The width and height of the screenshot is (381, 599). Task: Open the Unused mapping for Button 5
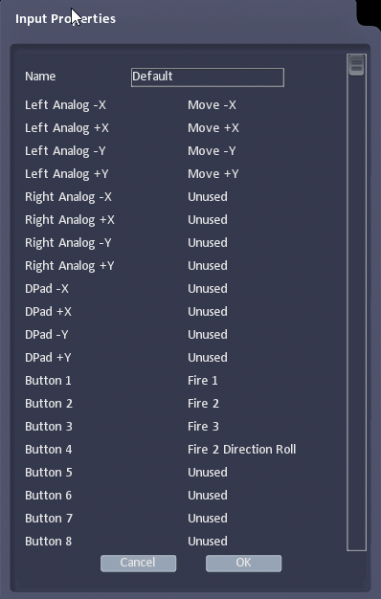pyautogui.click(x=208, y=472)
